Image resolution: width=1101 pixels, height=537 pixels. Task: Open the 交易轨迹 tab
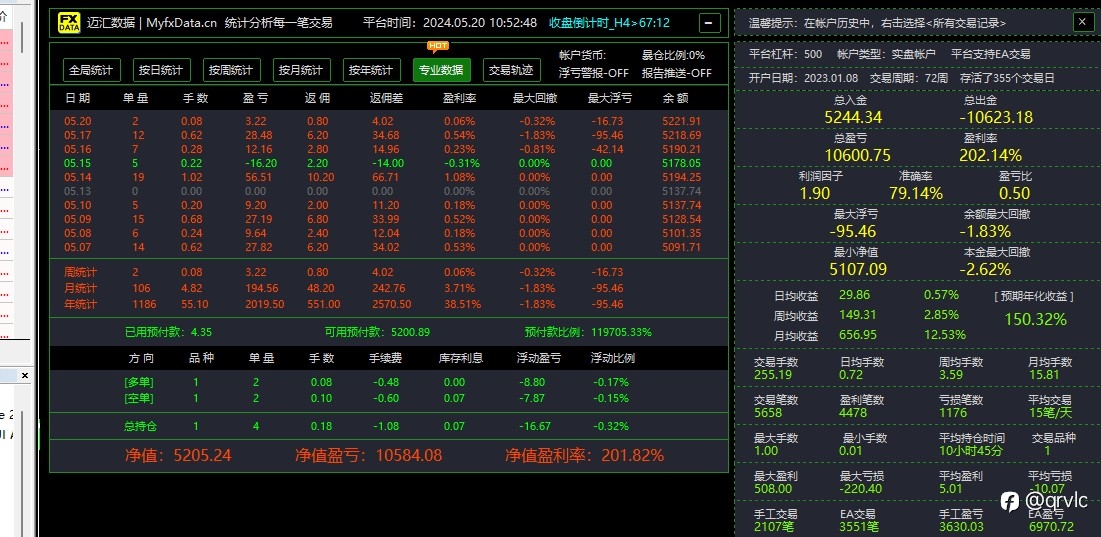pos(511,70)
